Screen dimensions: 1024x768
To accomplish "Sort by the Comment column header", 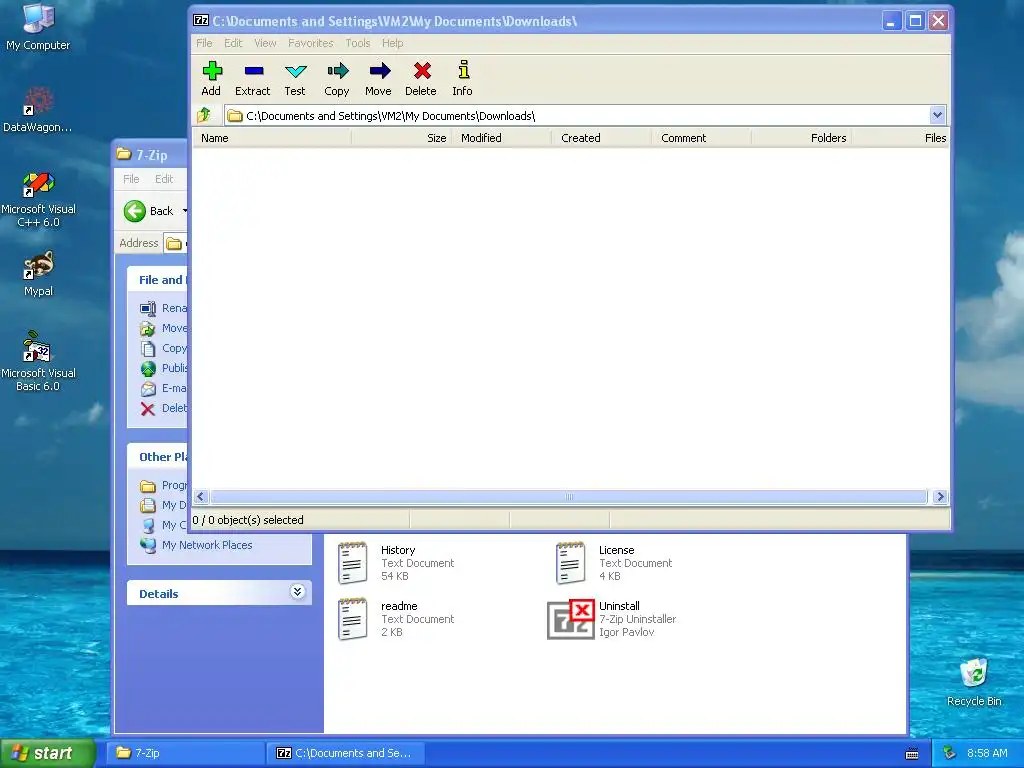I will [701, 138].
